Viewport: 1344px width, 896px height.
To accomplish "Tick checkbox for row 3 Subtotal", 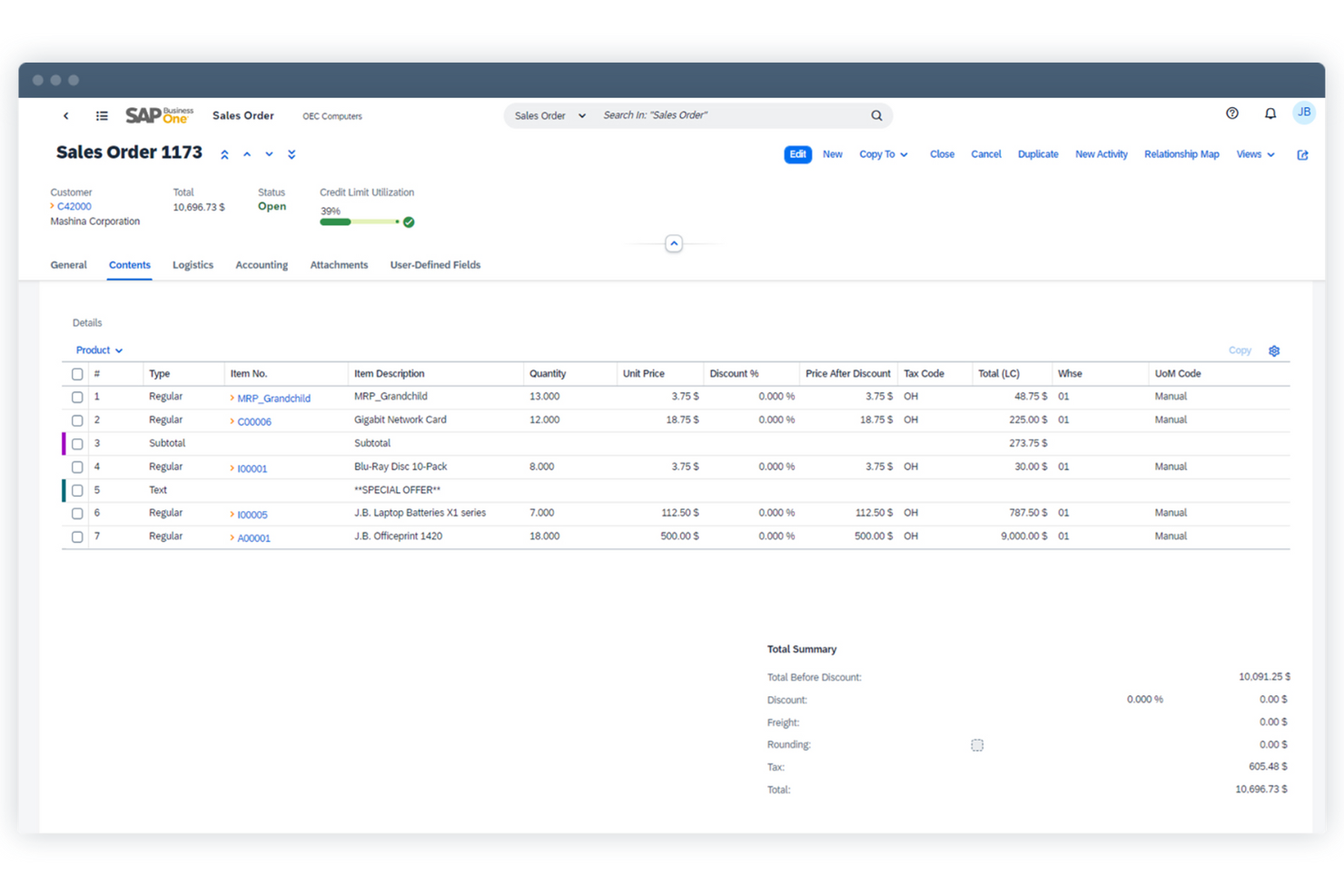I will 77,445.
